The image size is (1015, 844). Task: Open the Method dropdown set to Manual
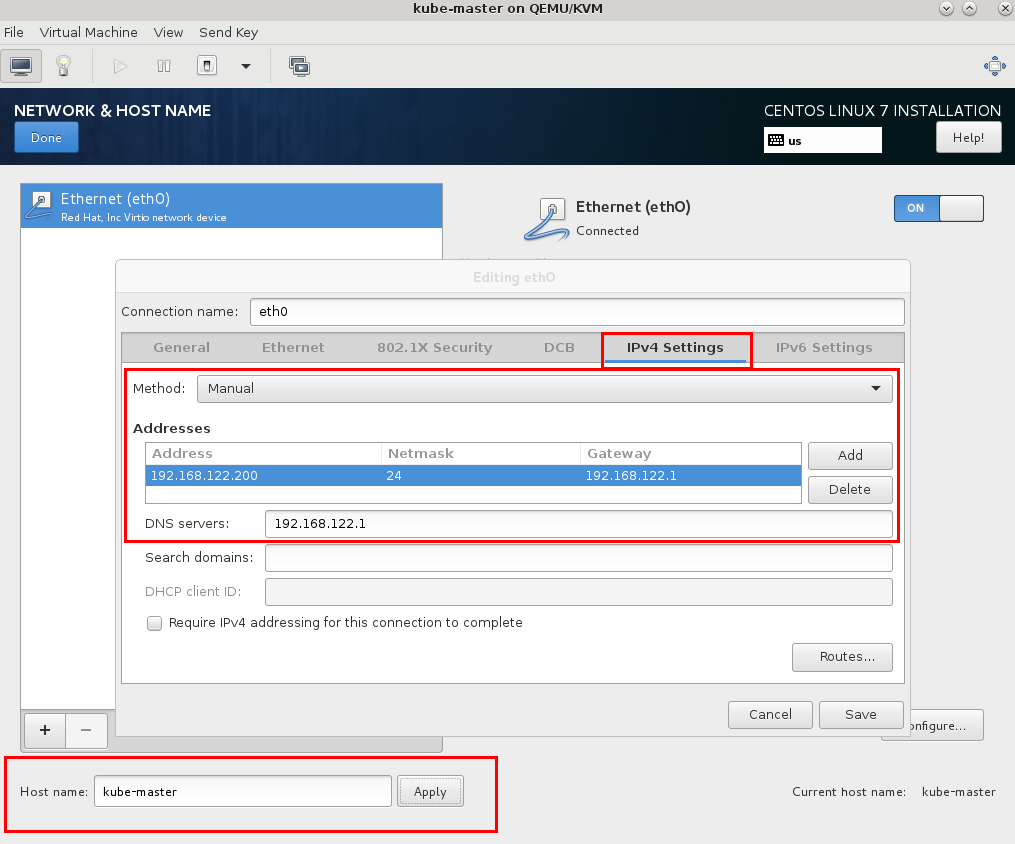pyautogui.click(x=544, y=388)
